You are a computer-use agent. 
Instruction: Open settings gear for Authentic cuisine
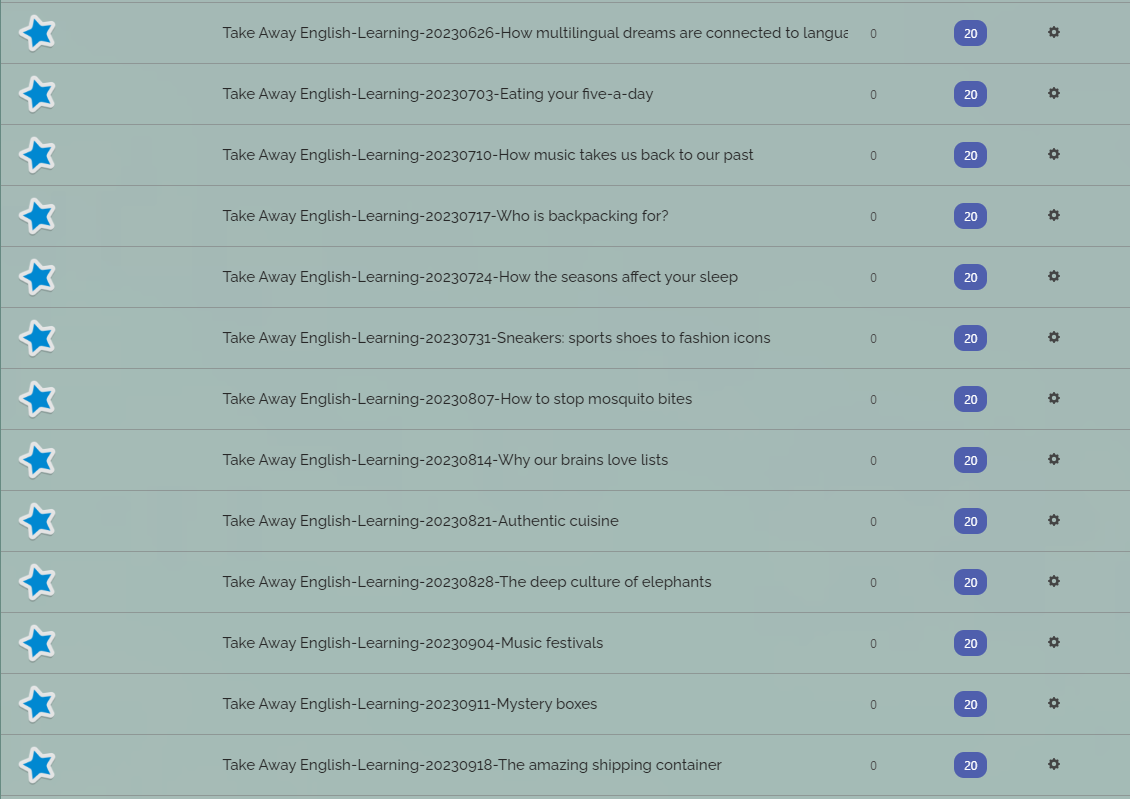point(1054,520)
